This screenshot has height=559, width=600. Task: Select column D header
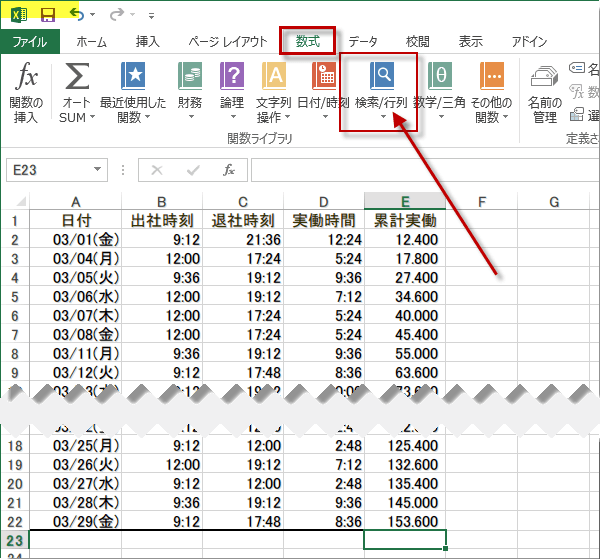click(x=323, y=202)
